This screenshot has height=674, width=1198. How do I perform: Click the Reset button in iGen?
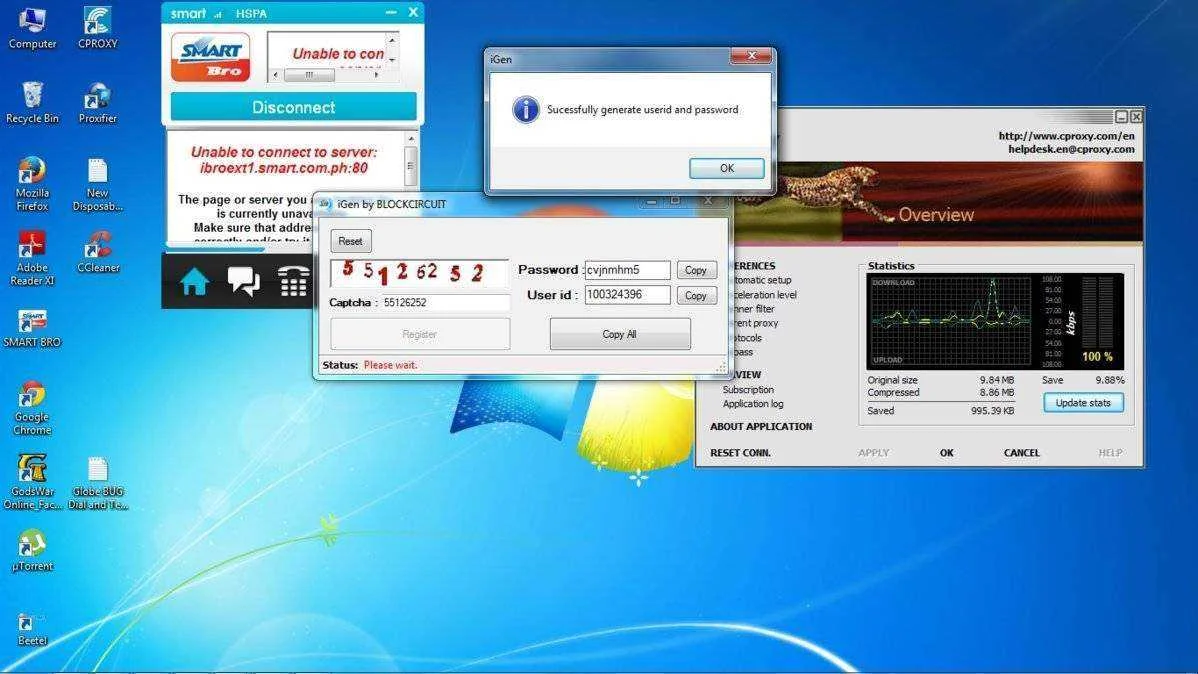[351, 241]
